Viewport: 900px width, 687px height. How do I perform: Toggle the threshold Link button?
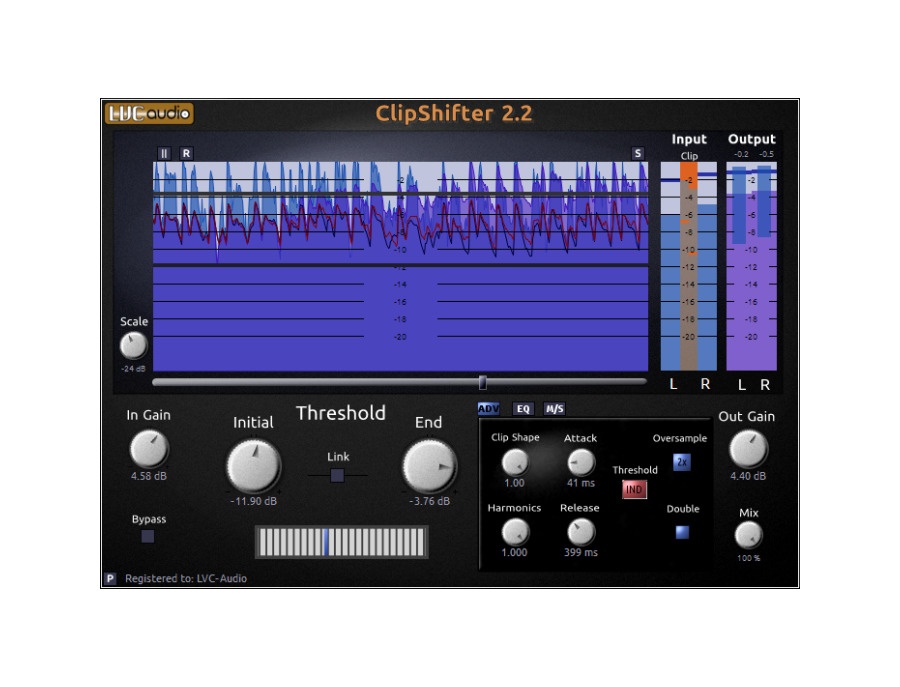tap(338, 475)
